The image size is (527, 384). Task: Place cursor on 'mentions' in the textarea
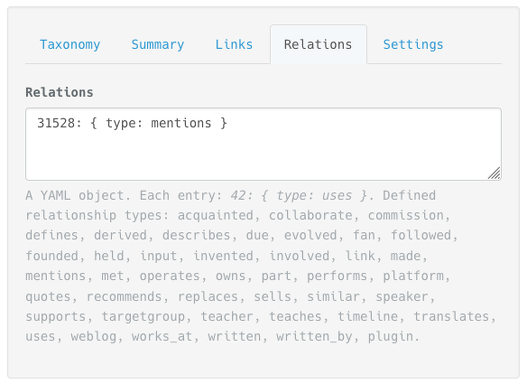click(181, 123)
